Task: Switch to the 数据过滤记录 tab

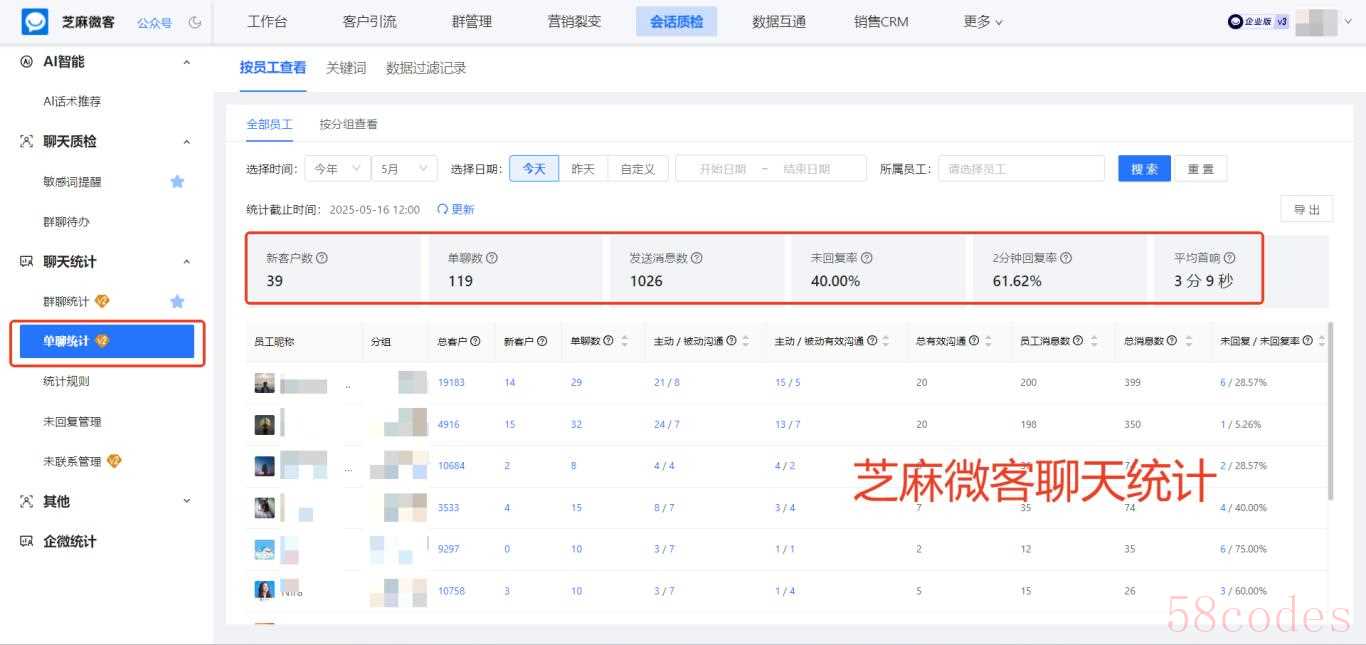Action: coord(426,68)
